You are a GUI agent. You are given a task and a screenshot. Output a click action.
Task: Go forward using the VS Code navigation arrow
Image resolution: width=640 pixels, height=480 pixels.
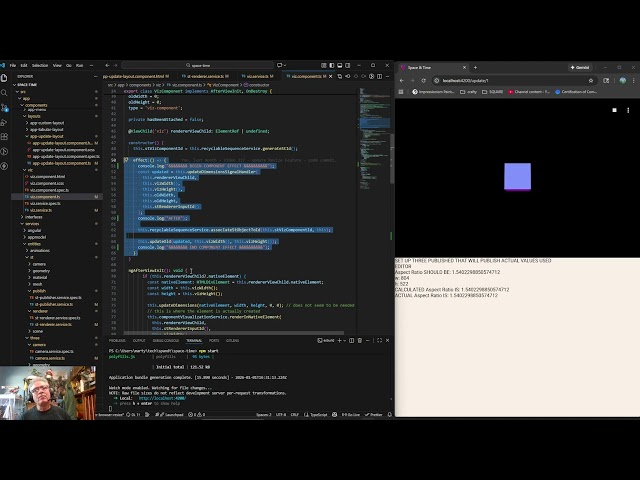pos(116,65)
